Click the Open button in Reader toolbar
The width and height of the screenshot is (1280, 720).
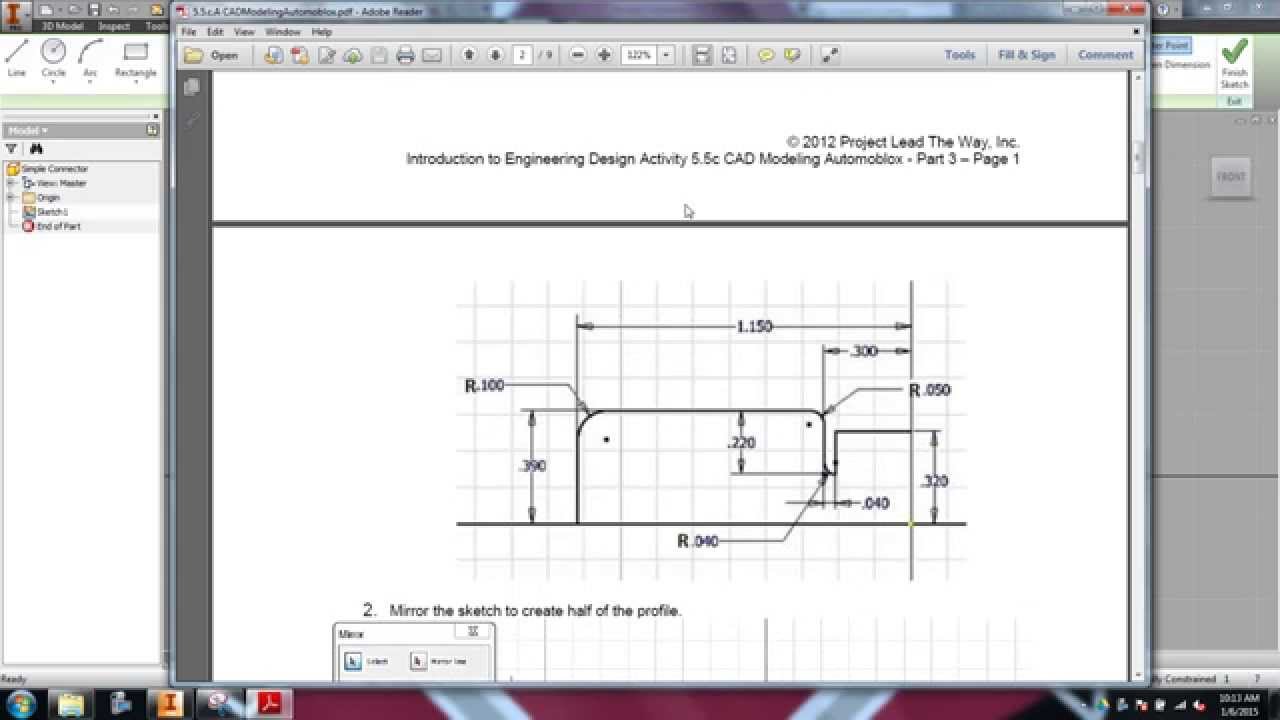point(212,55)
